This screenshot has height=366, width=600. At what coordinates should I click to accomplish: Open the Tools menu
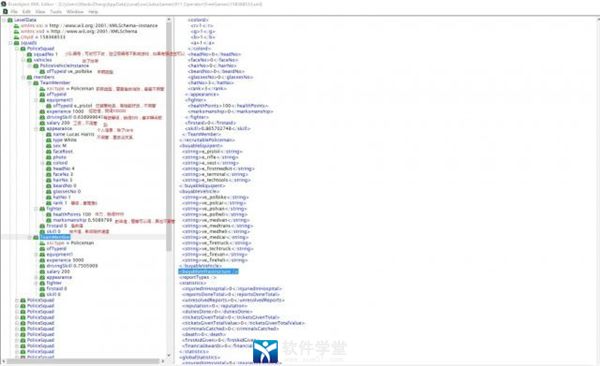point(56,12)
